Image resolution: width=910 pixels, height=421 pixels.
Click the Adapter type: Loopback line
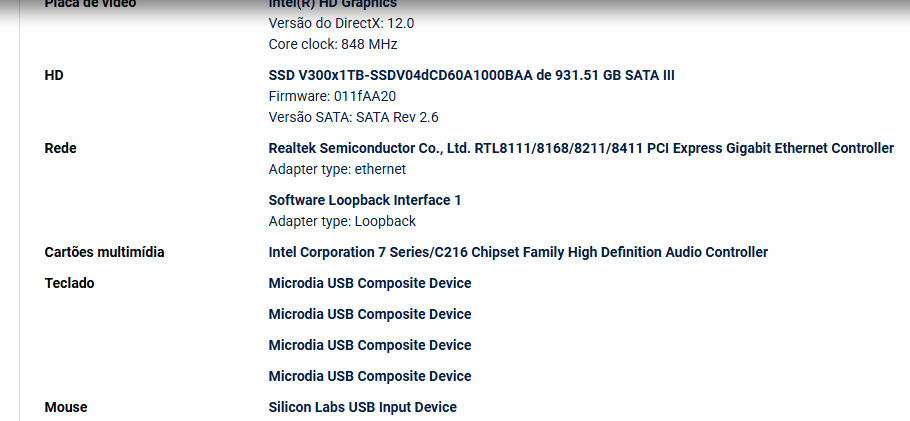coord(342,221)
